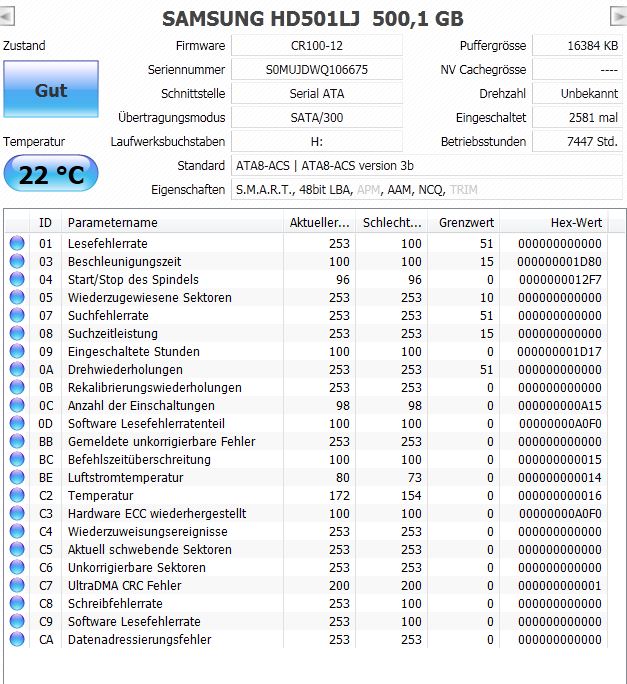The image size is (627, 684).
Task: Select the Eingeschaltete Stunden parameter name
Action: point(134,352)
